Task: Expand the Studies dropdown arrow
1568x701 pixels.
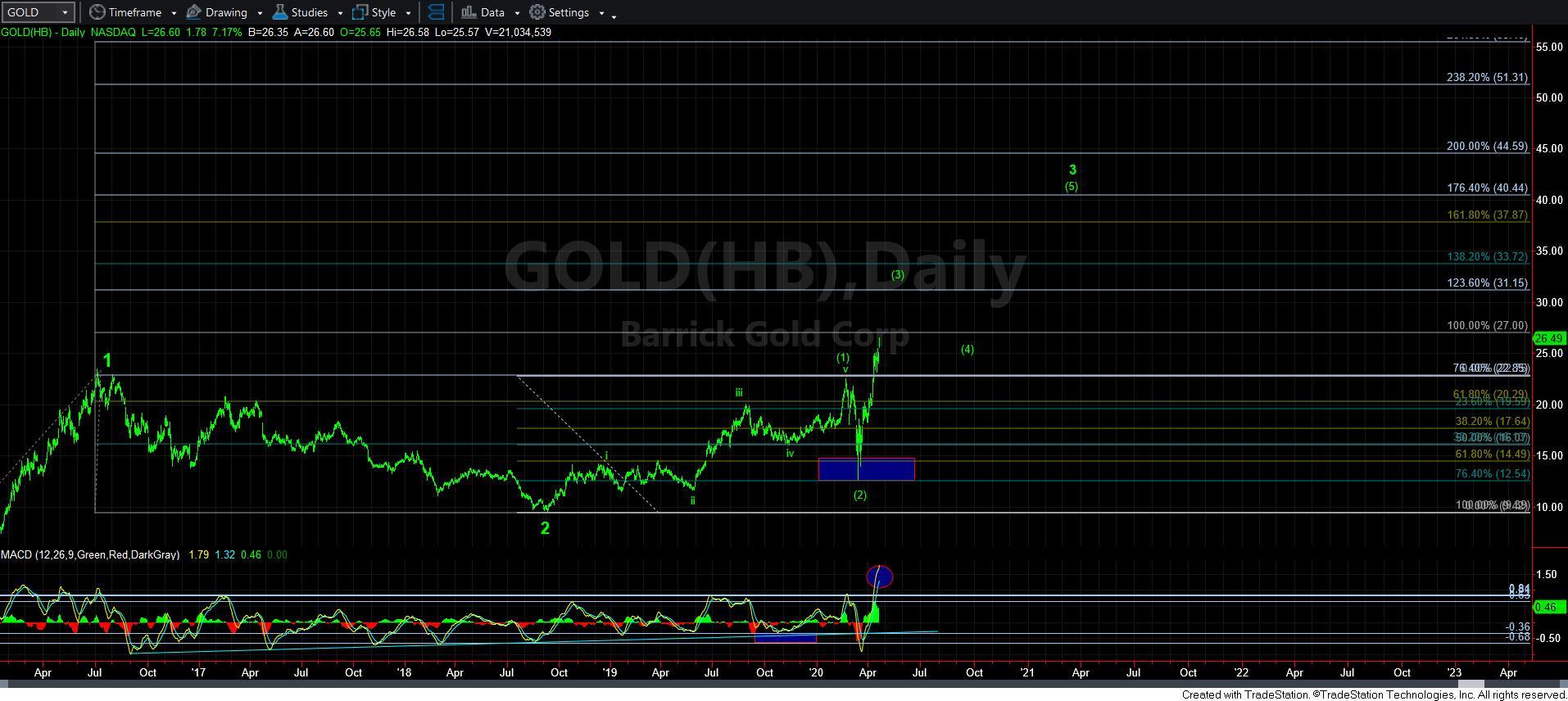Action: (340, 13)
